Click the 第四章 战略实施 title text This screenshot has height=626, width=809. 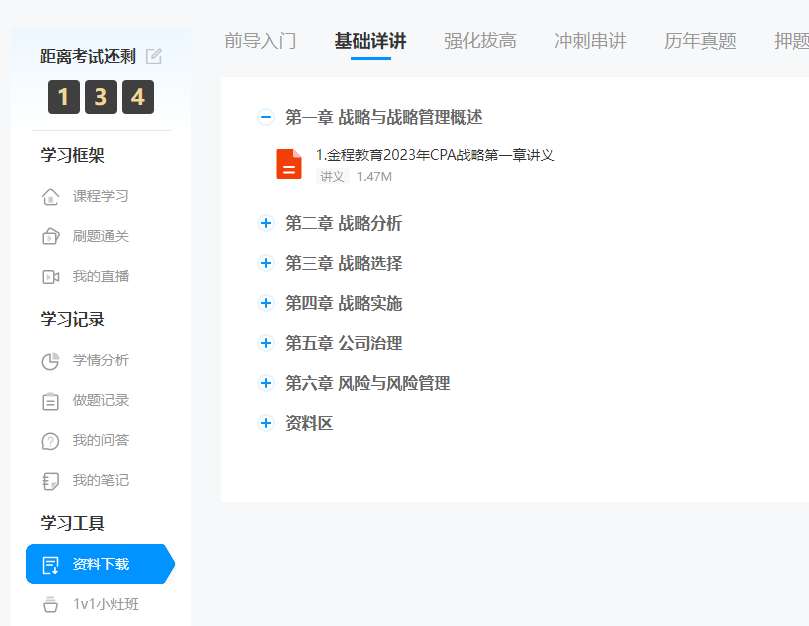[343, 303]
